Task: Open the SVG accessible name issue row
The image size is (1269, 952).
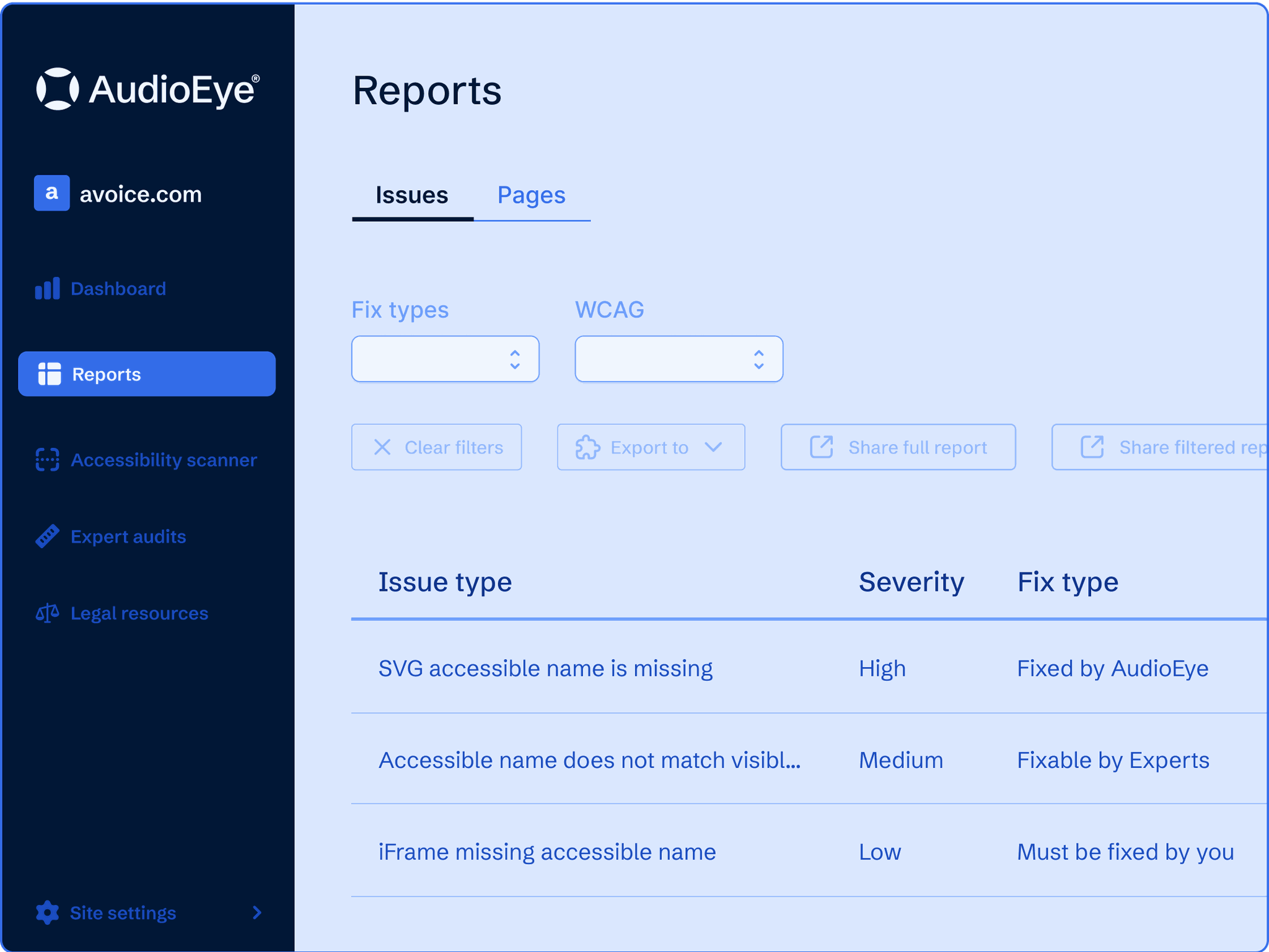Action: (545, 668)
